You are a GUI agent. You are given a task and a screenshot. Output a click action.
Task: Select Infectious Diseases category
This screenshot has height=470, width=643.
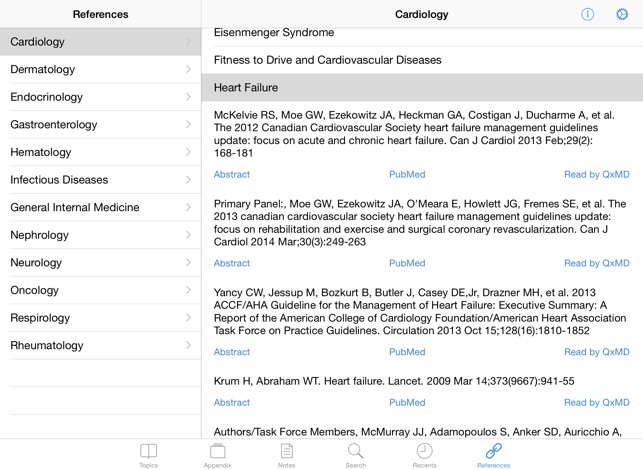point(59,180)
